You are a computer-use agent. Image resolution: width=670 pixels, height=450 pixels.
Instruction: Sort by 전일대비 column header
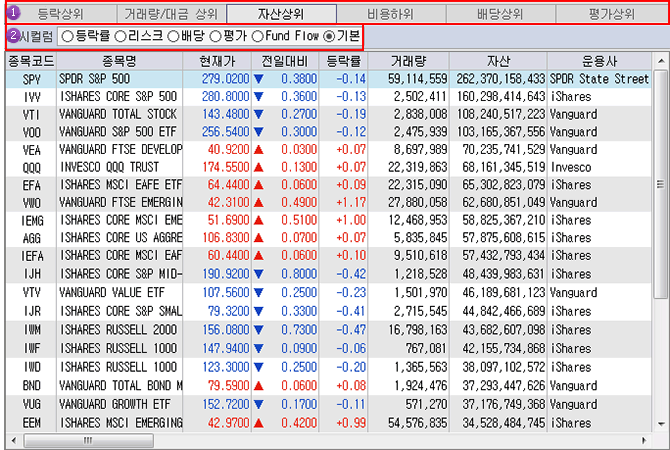tap(285, 61)
